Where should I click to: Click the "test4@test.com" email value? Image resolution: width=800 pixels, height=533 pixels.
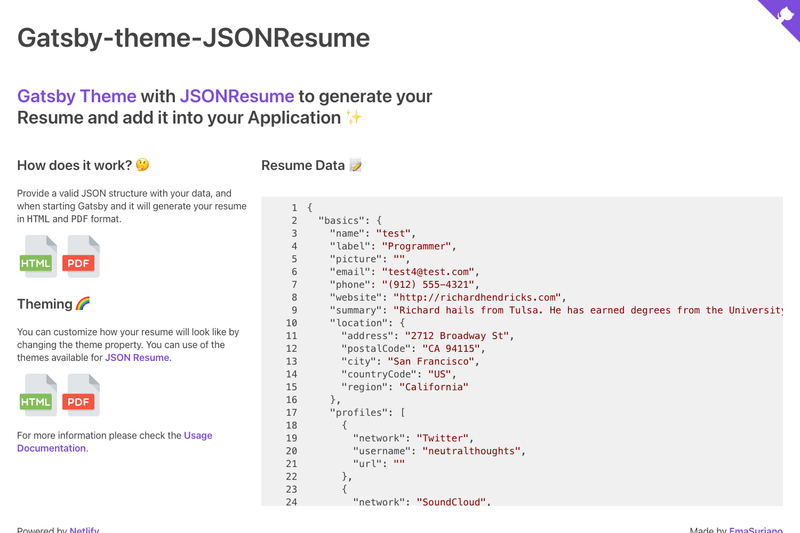[x=428, y=271]
